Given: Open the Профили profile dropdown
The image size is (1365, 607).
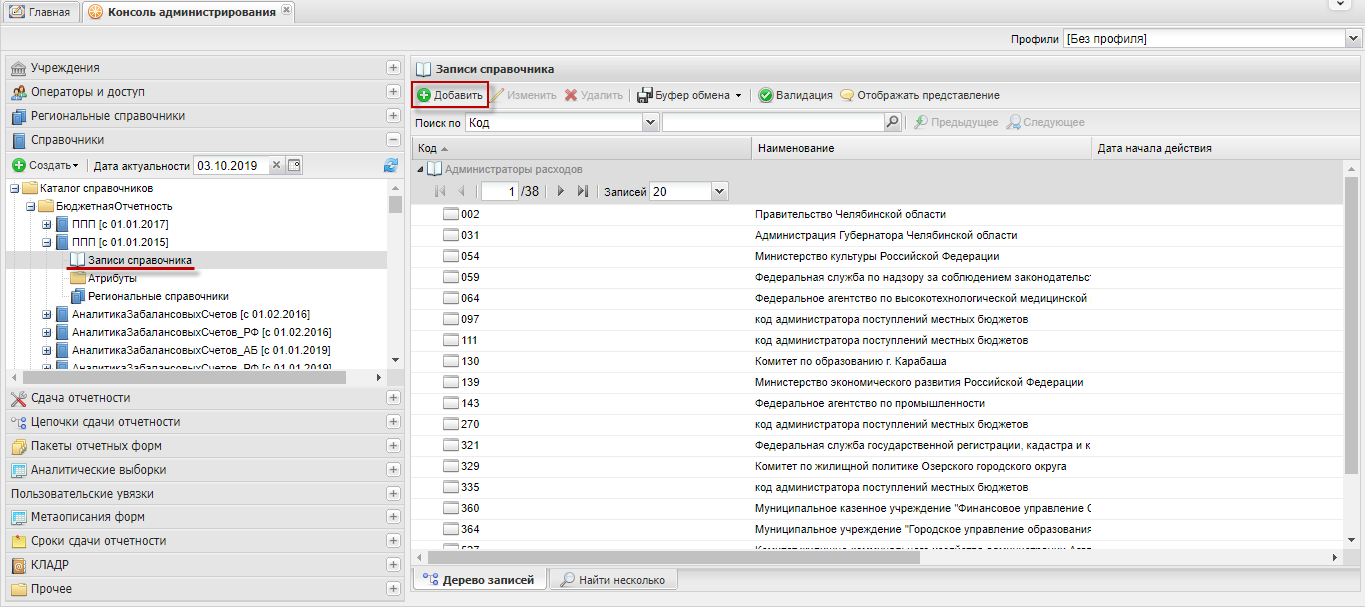Looking at the screenshot, I should [1354, 39].
